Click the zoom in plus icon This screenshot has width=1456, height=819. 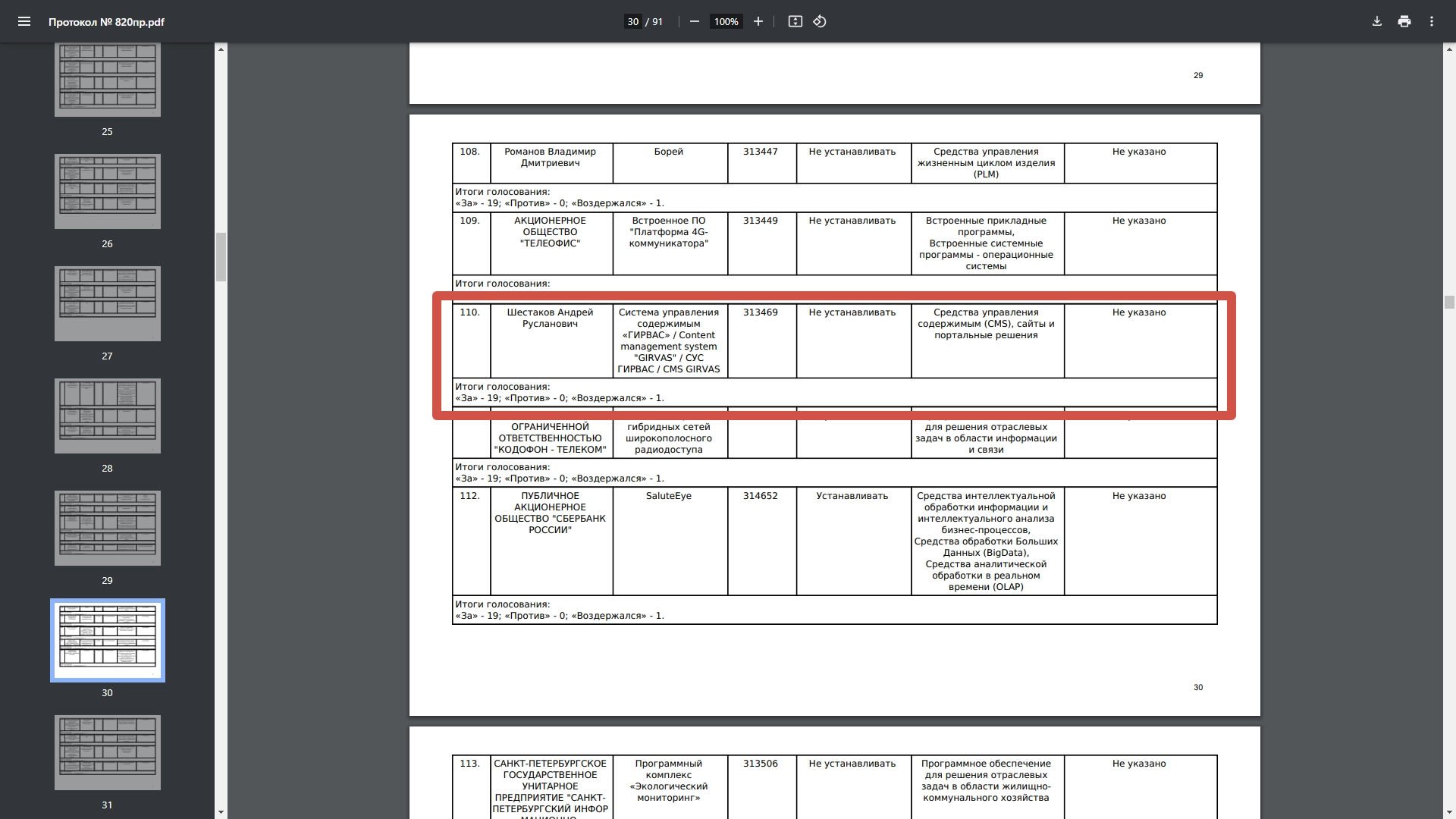758,21
